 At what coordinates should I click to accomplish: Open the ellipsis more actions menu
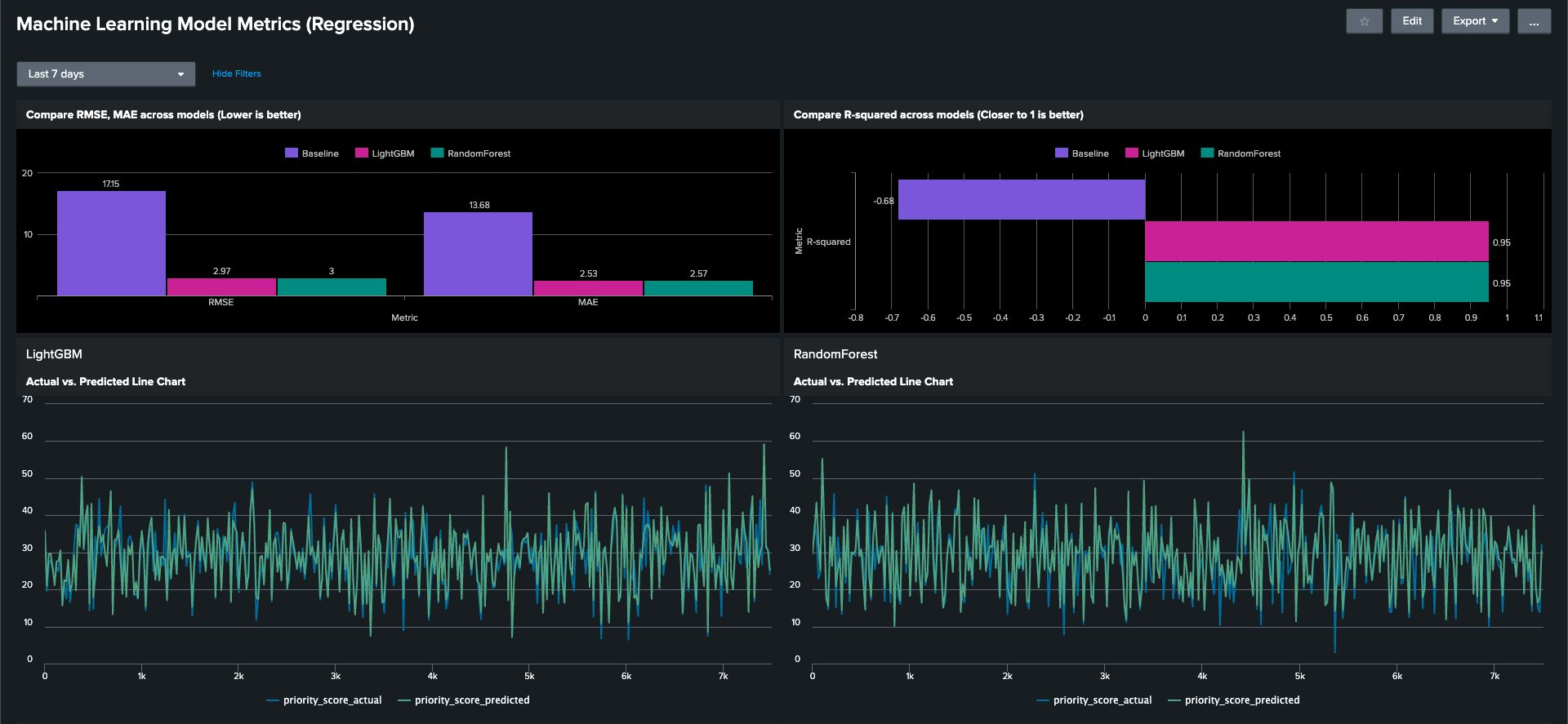tap(1534, 21)
